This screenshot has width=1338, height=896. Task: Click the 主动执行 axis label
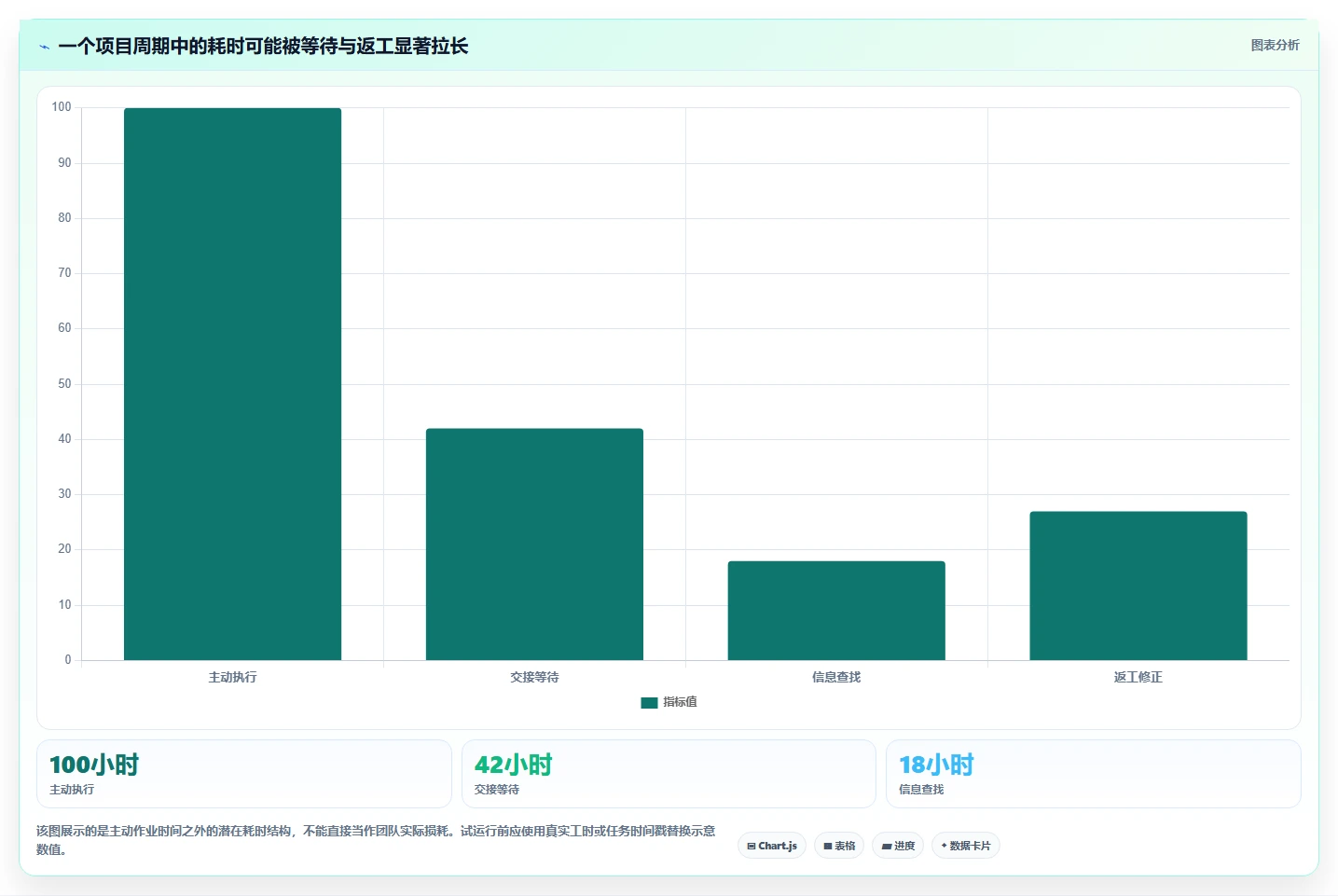232,677
